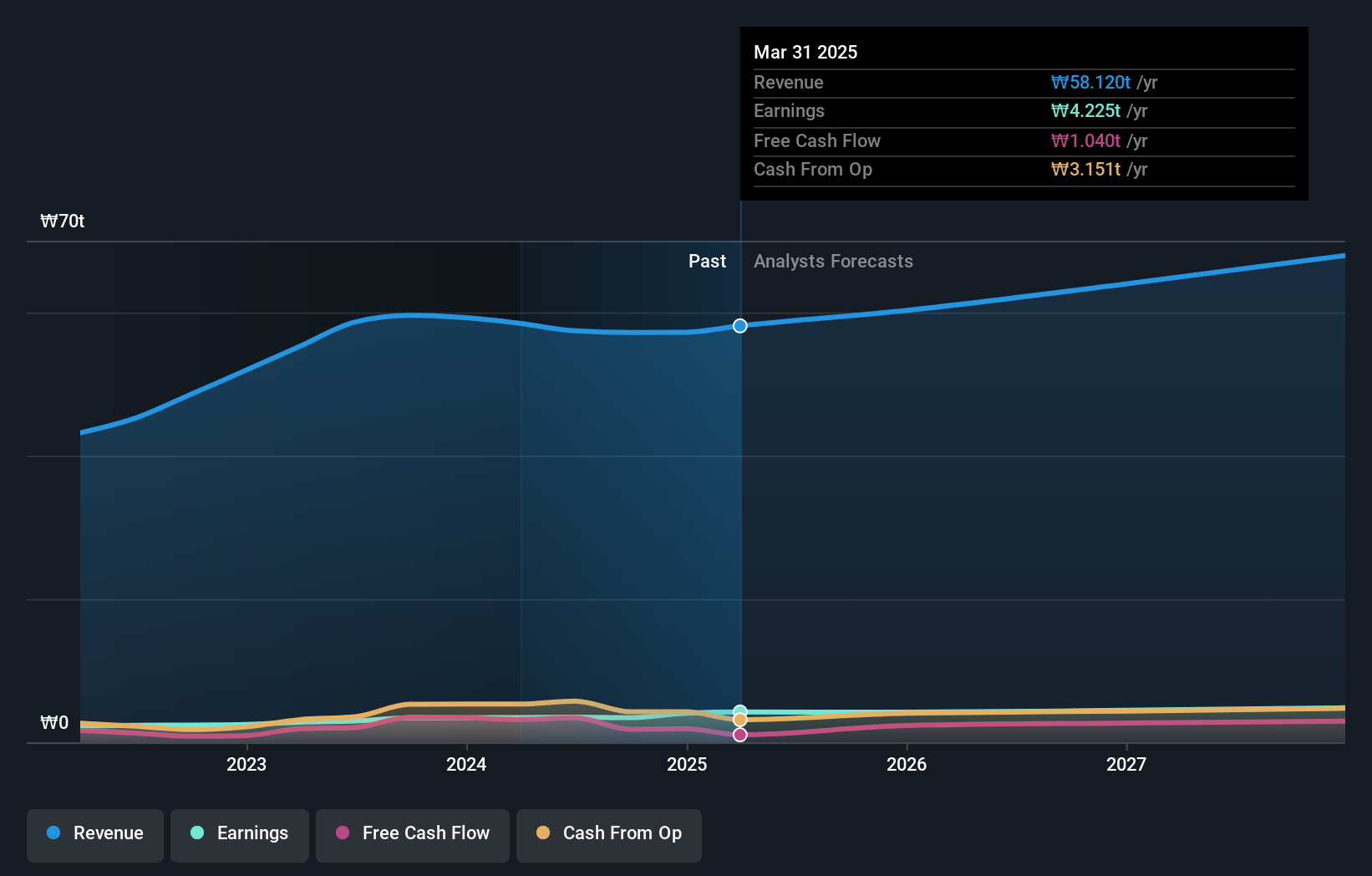Toggle the Free Cash Flow legend button
This screenshot has width=1372, height=876.
(x=413, y=835)
